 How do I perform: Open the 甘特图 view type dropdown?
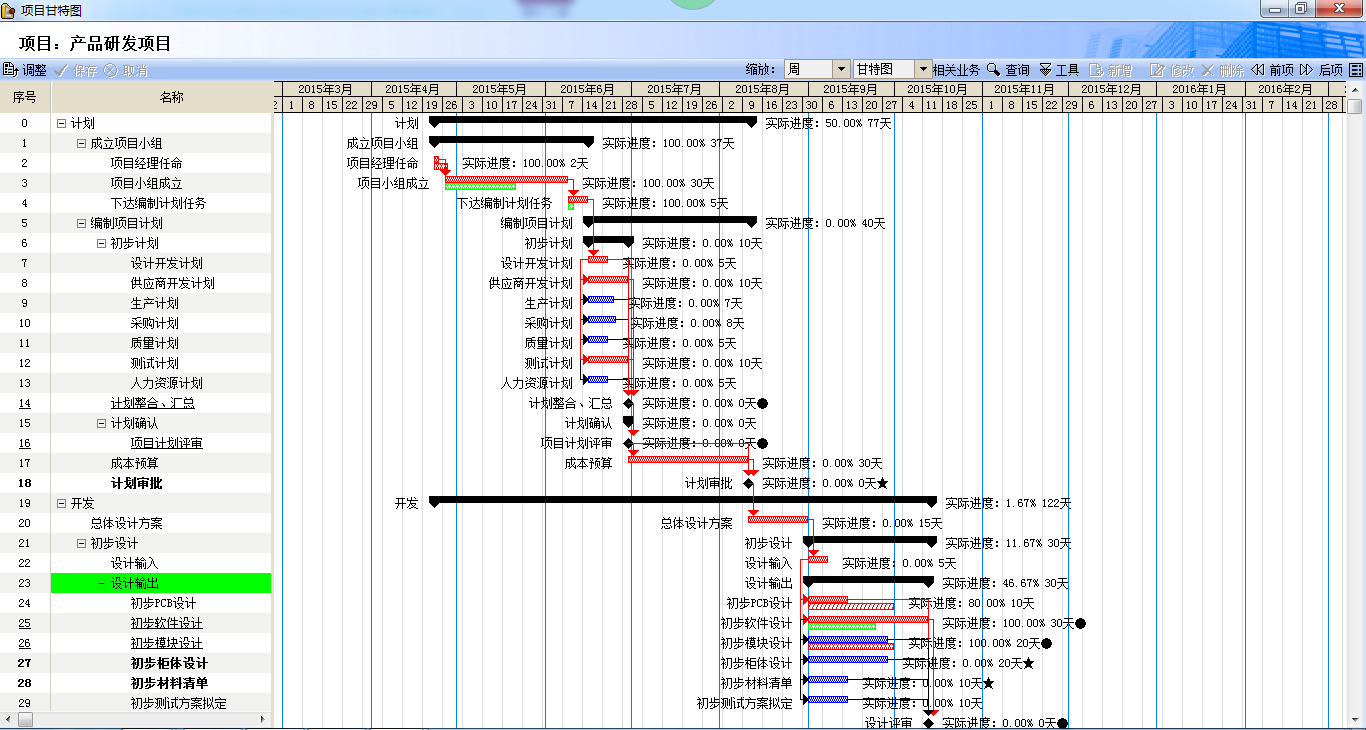(923, 70)
